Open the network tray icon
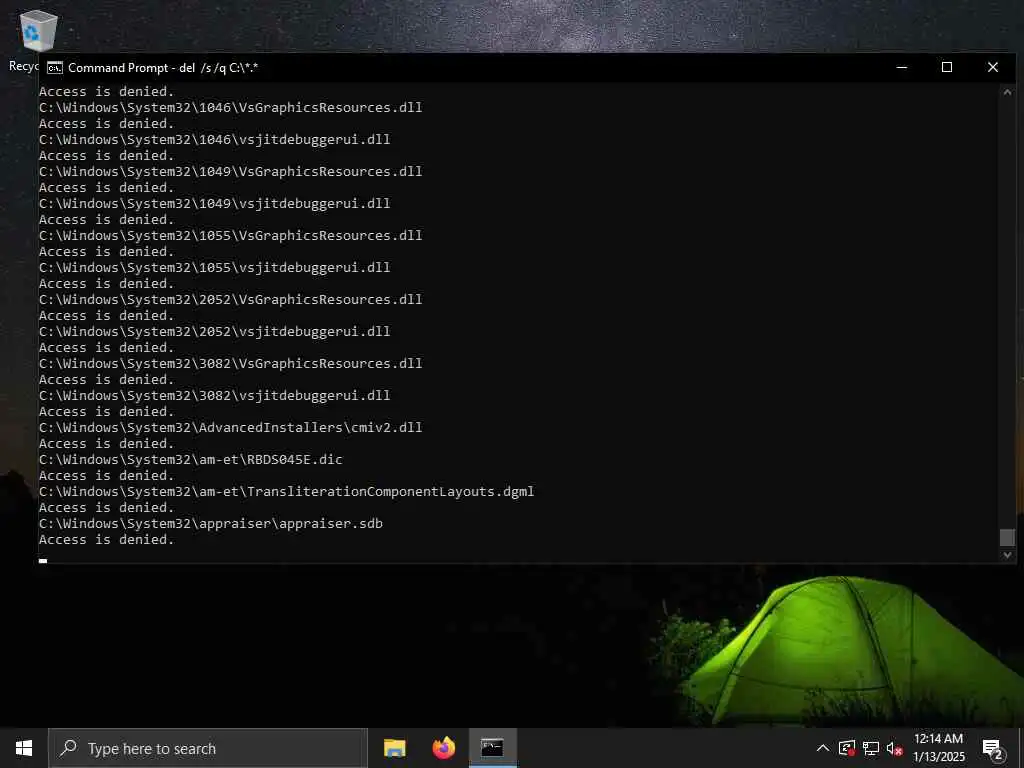The width and height of the screenshot is (1024, 768). pos(871,748)
